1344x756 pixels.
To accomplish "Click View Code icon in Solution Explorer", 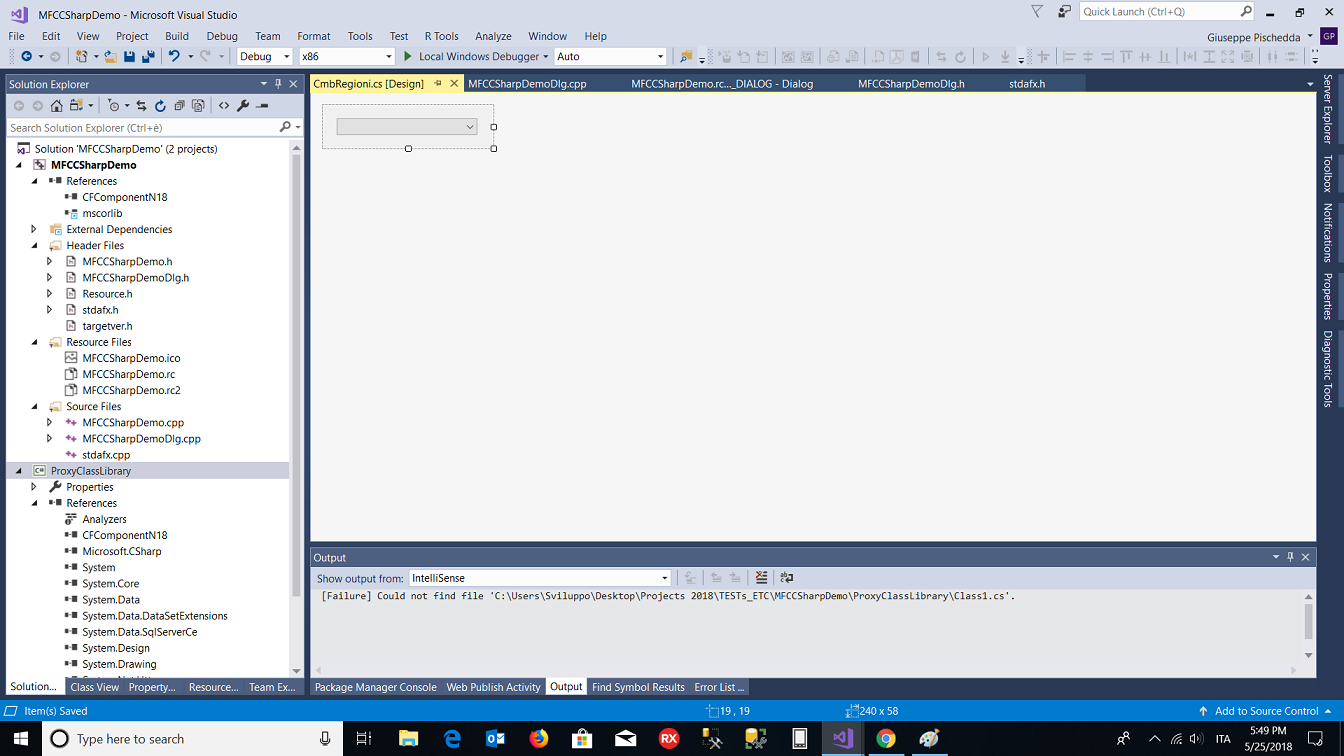I will point(224,105).
